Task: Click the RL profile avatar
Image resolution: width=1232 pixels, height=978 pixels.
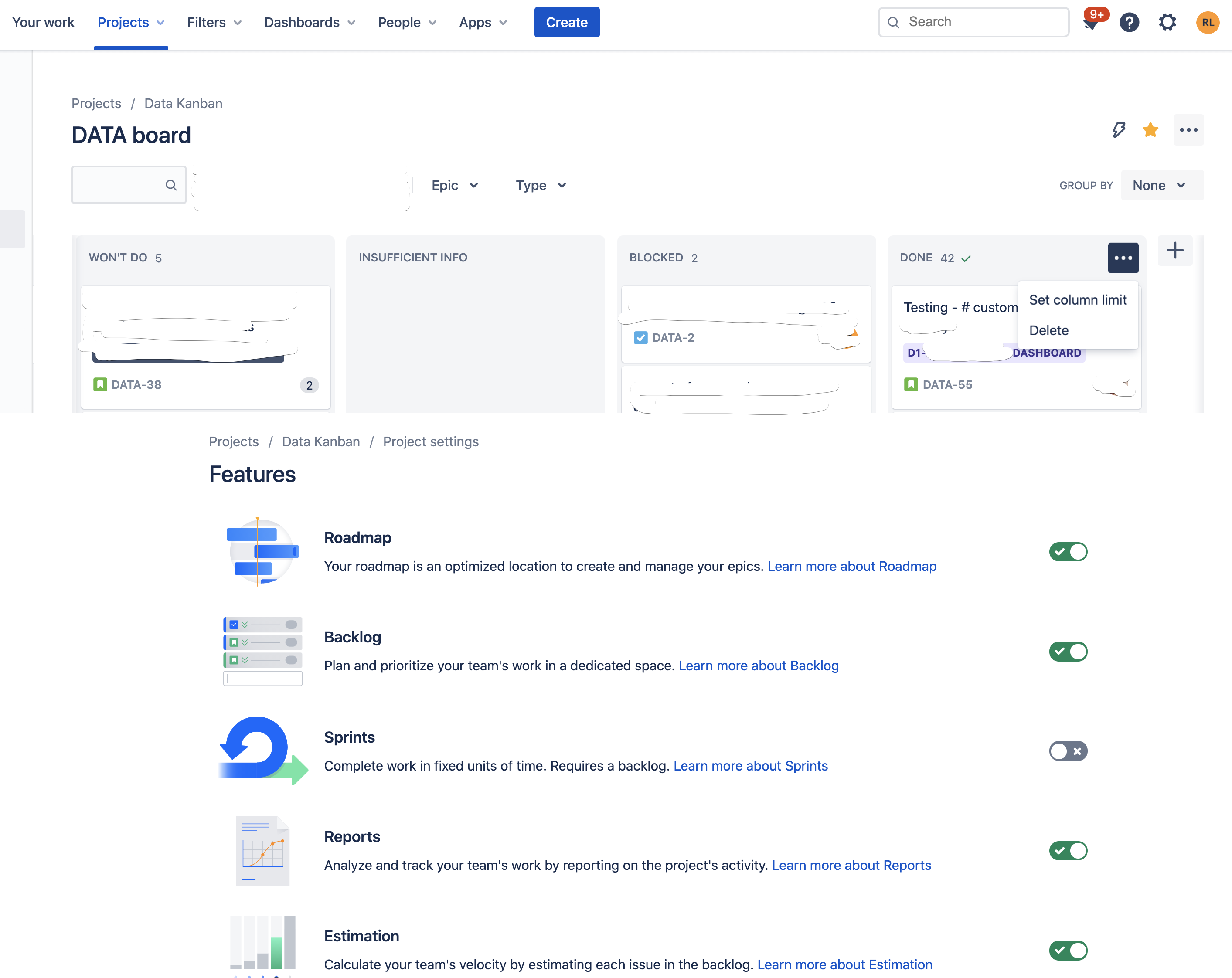Action: (x=1208, y=22)
